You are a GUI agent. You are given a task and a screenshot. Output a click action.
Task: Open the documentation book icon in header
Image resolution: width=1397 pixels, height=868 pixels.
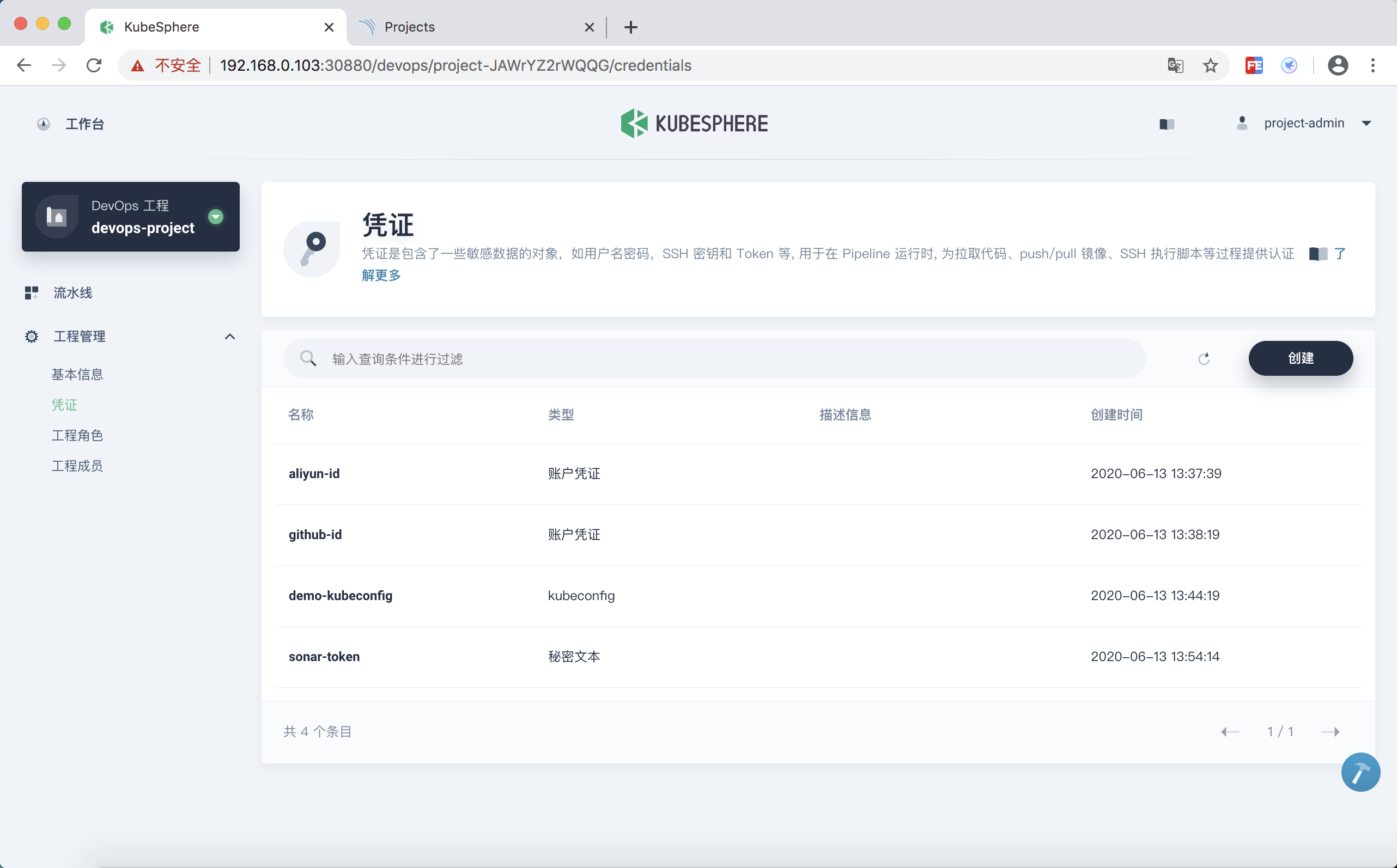click(x=1167, y=124)
